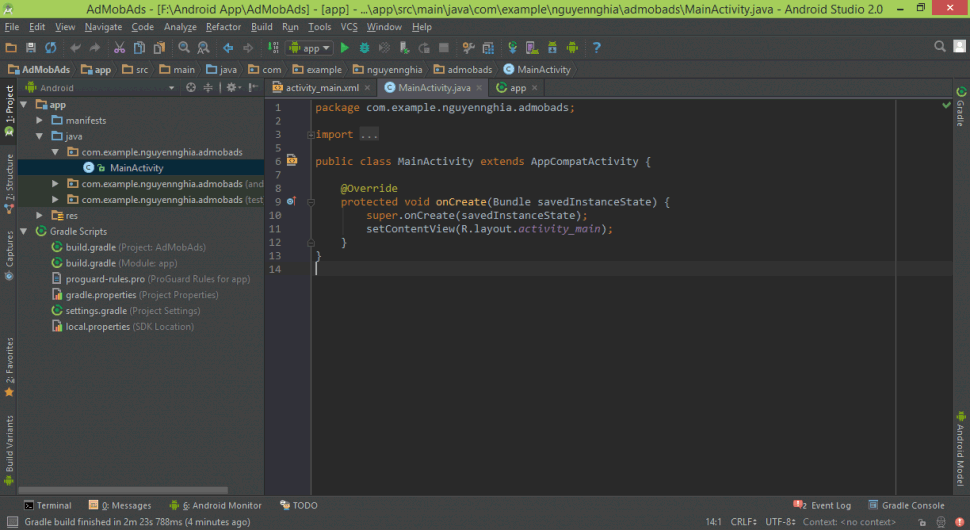The image size is (970, 530).
Task: Open the Project panel settings gear
Action: coord(233,88)
